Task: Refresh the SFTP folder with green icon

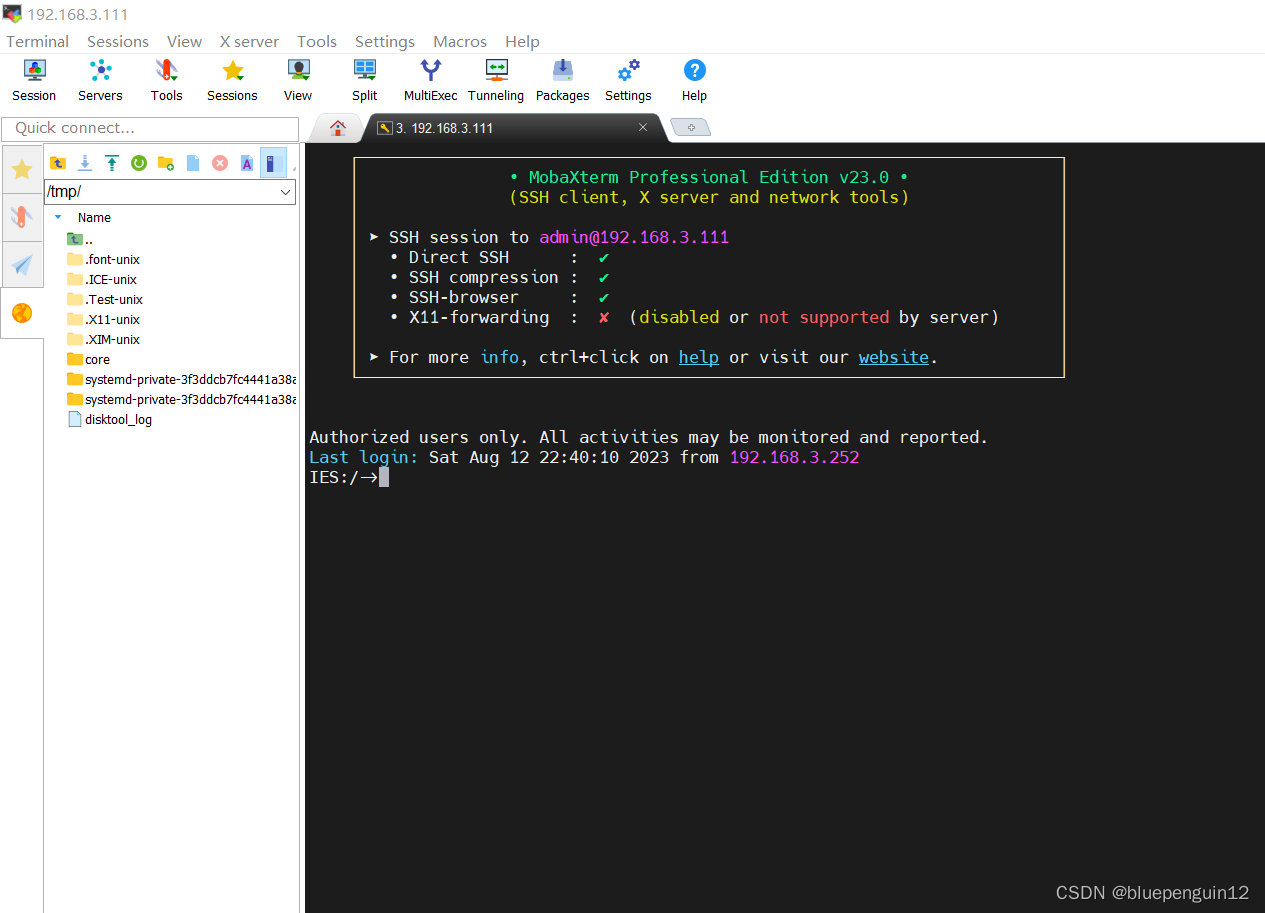Action: point(139,163)
